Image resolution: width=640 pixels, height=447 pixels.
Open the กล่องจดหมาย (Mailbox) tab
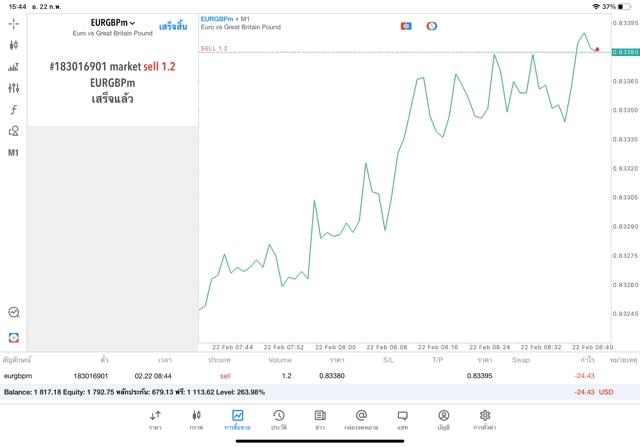click(x=361, y=420)
